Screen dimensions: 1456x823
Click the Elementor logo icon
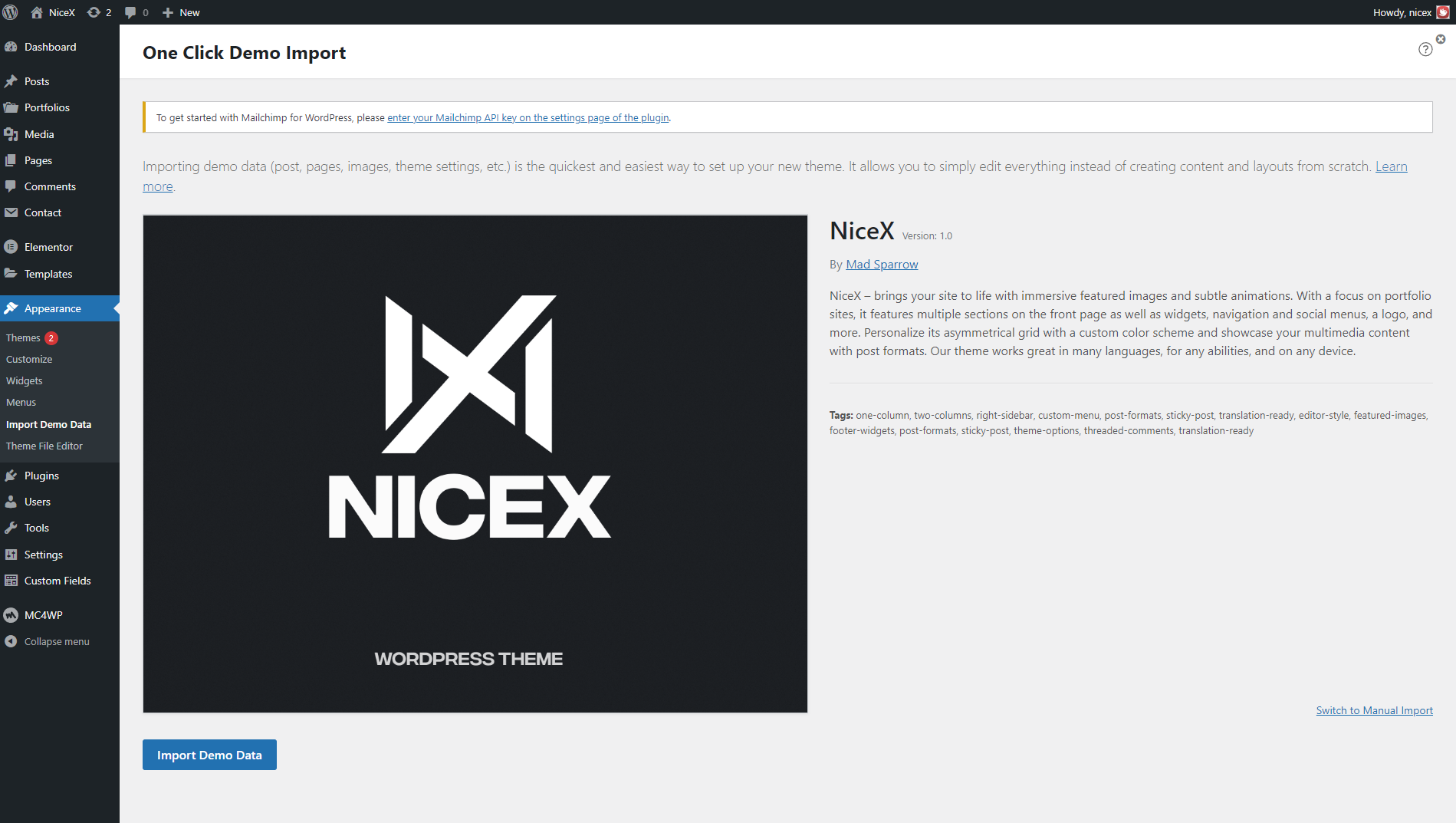pos(11,247)
